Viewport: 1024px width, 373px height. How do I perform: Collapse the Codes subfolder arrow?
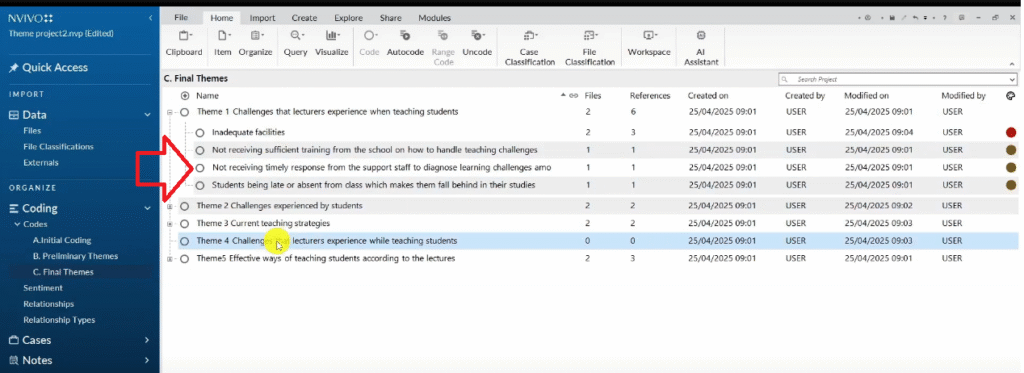click(x=18, y=225)
